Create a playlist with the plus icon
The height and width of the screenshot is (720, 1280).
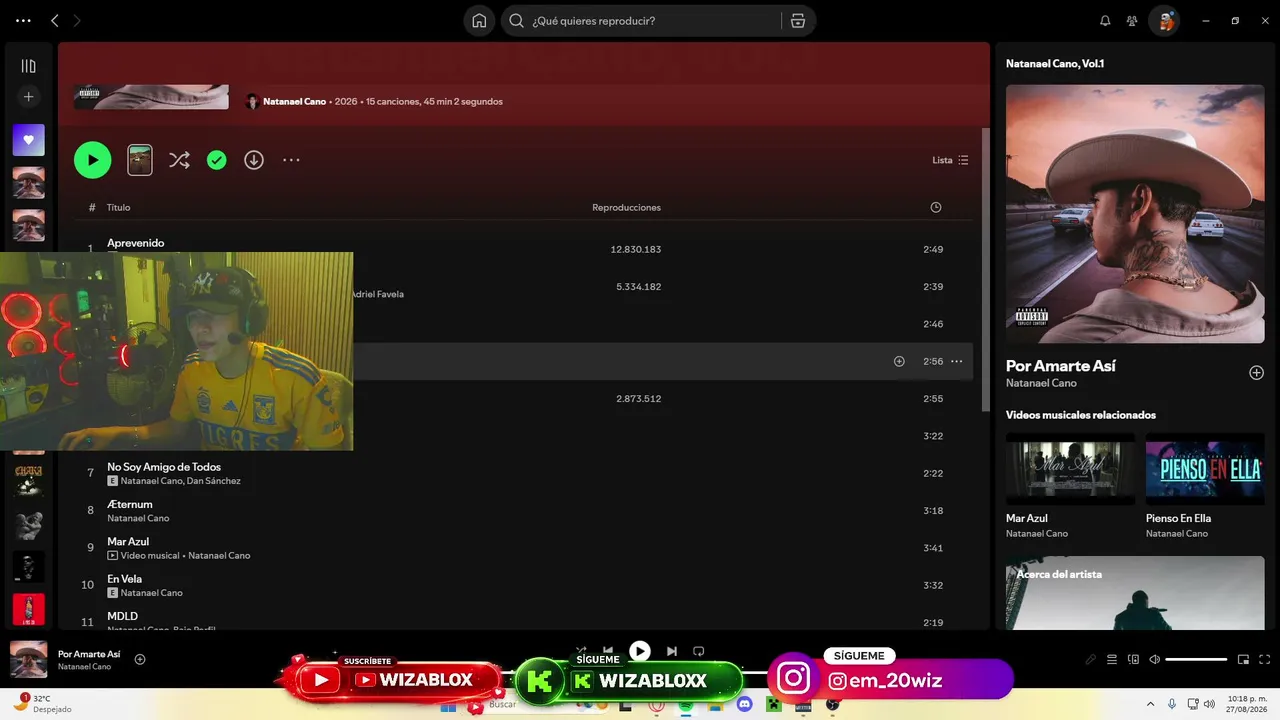tap(28, 97)
